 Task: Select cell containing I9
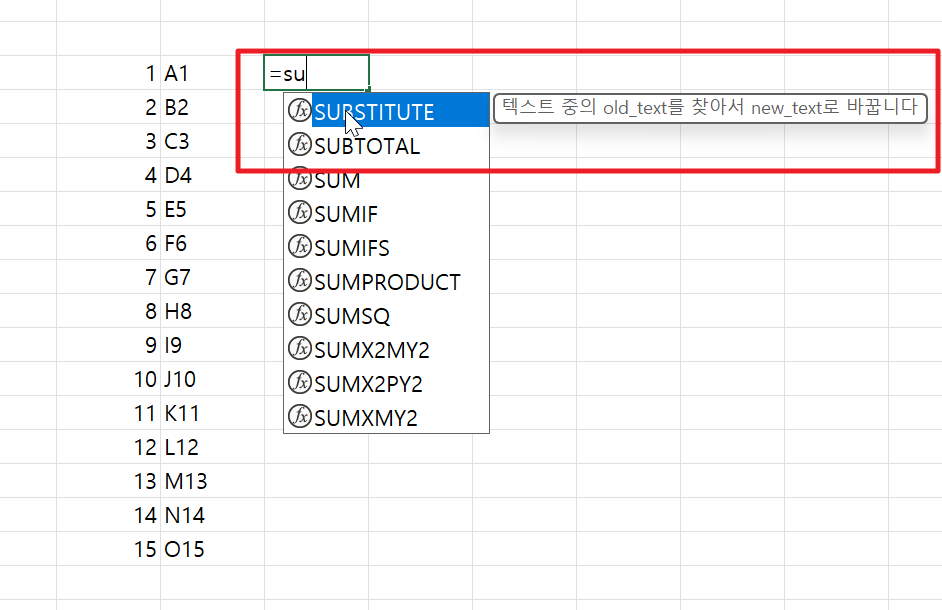point(213,344)
